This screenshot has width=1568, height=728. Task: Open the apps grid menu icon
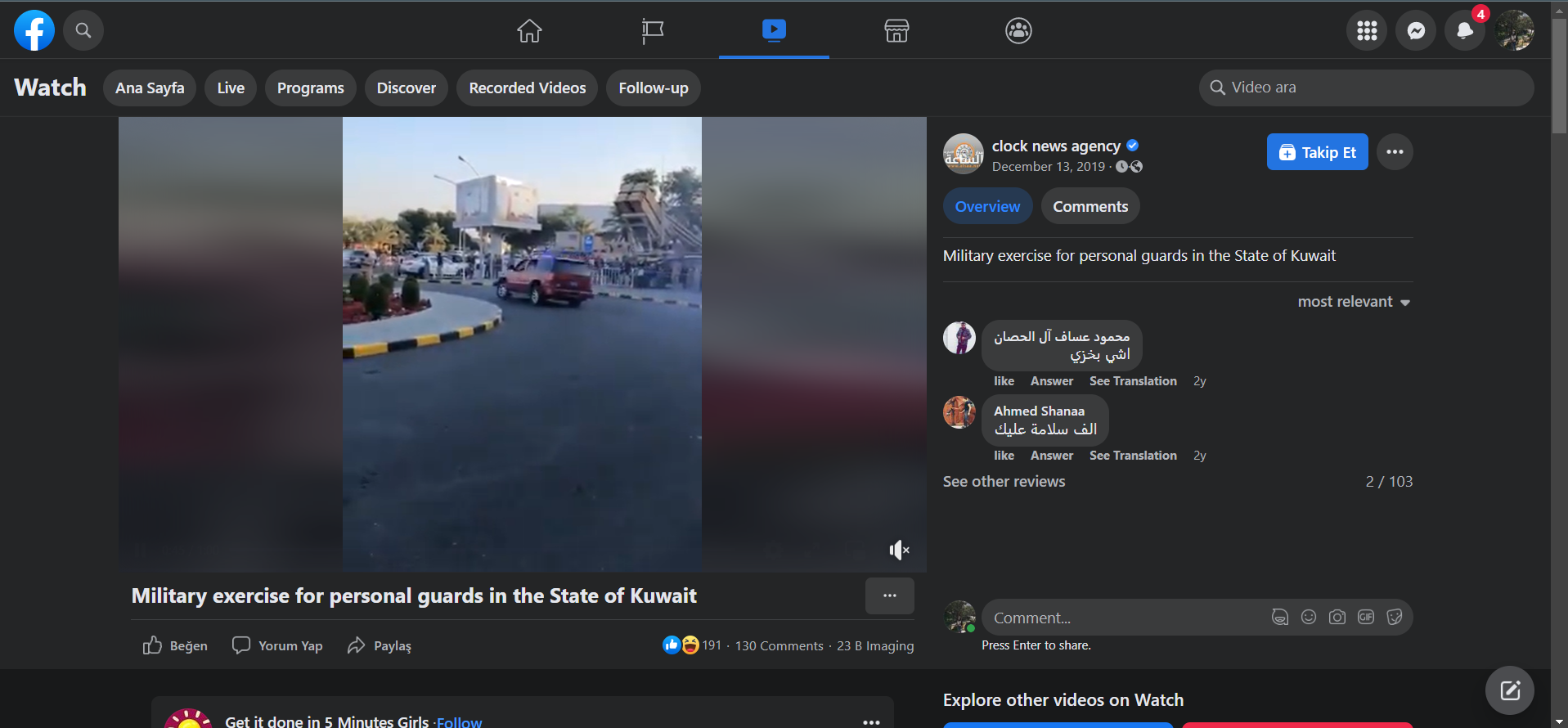(x=1367, y=31)
